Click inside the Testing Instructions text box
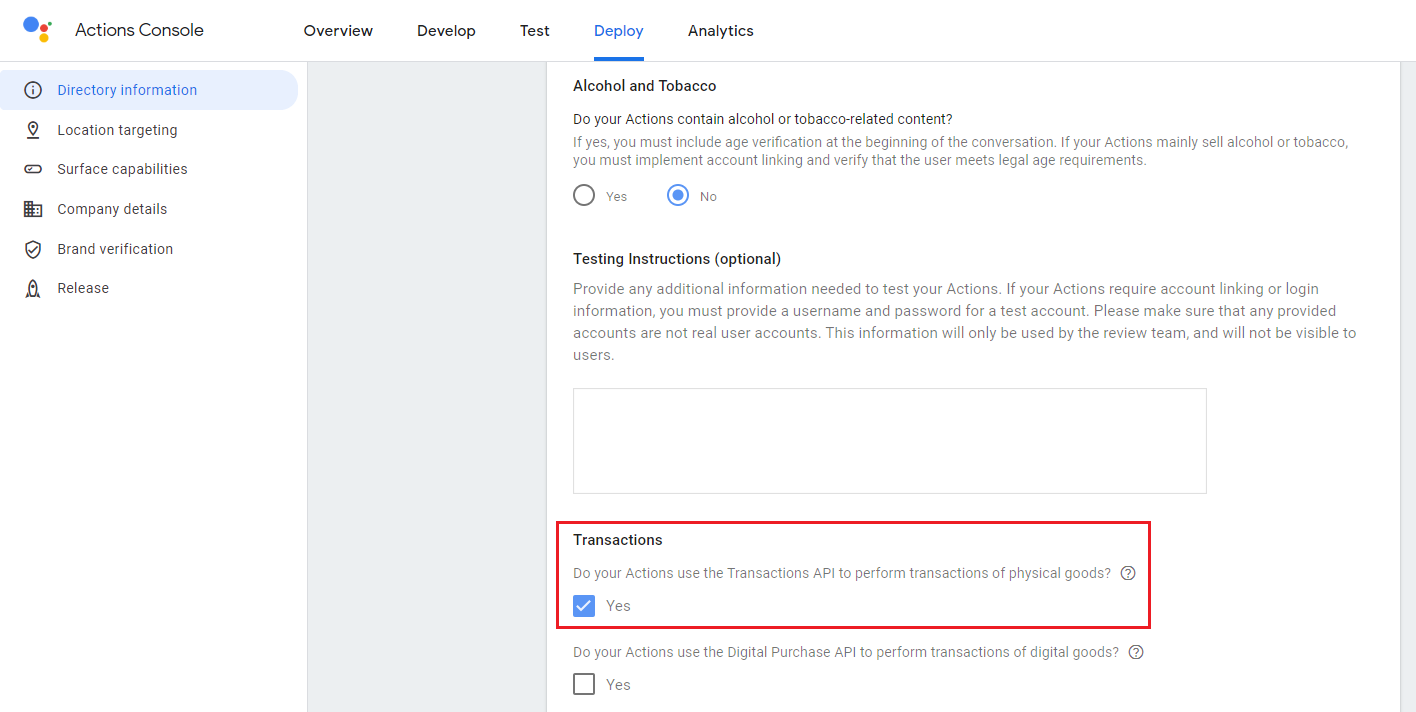The width and height of the screenshot is (1416, 712). coord(889,441)
